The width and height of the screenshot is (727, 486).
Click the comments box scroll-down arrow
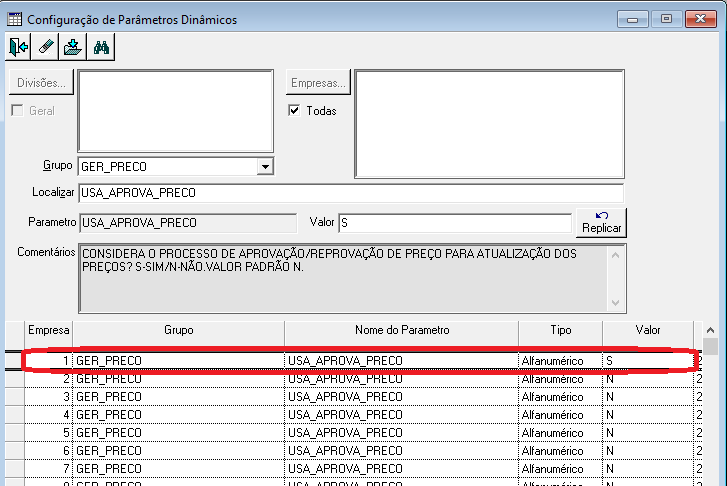pyautogui.click(x=616, y=303)
